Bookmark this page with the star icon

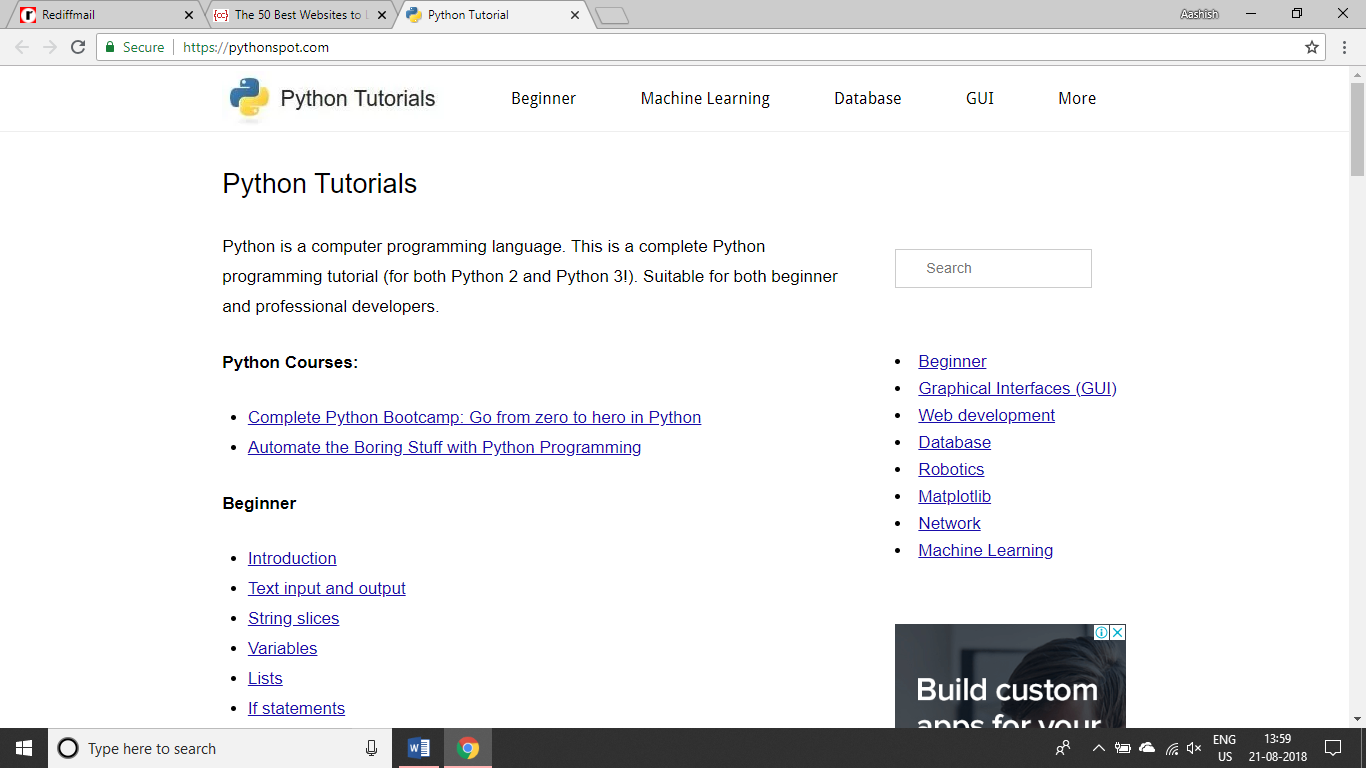(1312, 47)
